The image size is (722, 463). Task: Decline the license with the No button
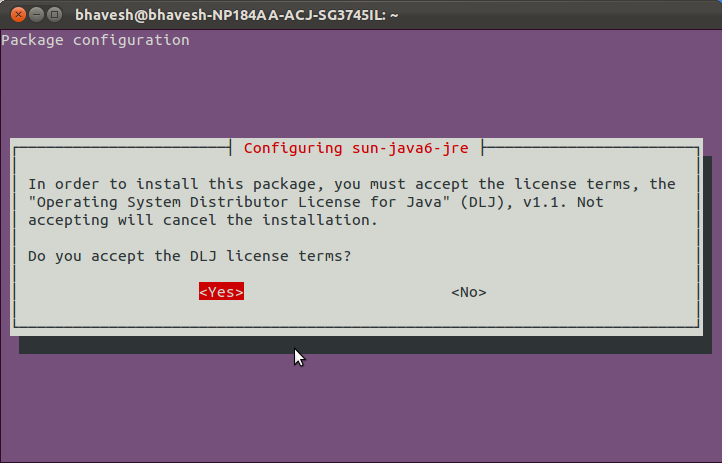pyautogui.click(x=469, y=292)
